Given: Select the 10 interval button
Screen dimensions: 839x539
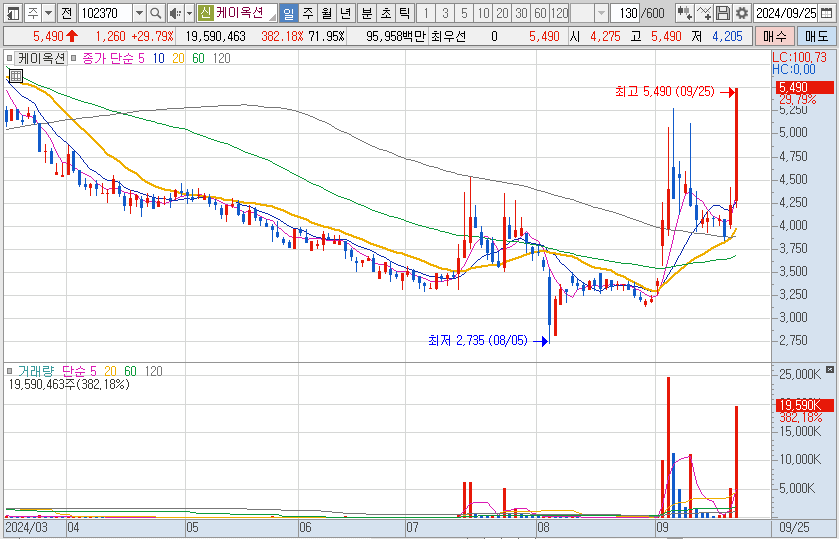Looking at the screenshot, I should [483, 13].
